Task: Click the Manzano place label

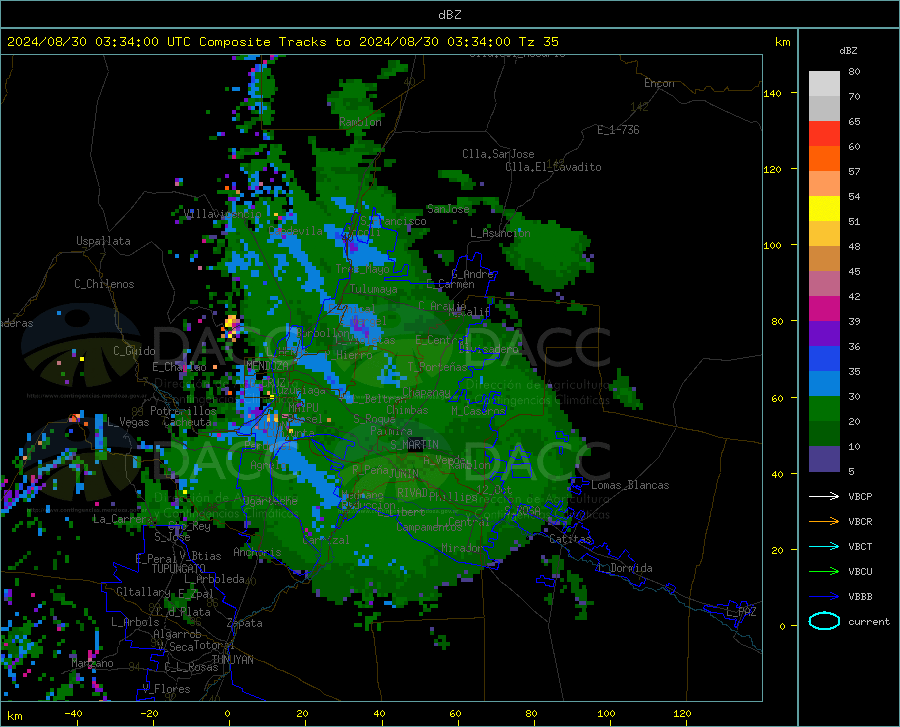Action: pos(92,663)
